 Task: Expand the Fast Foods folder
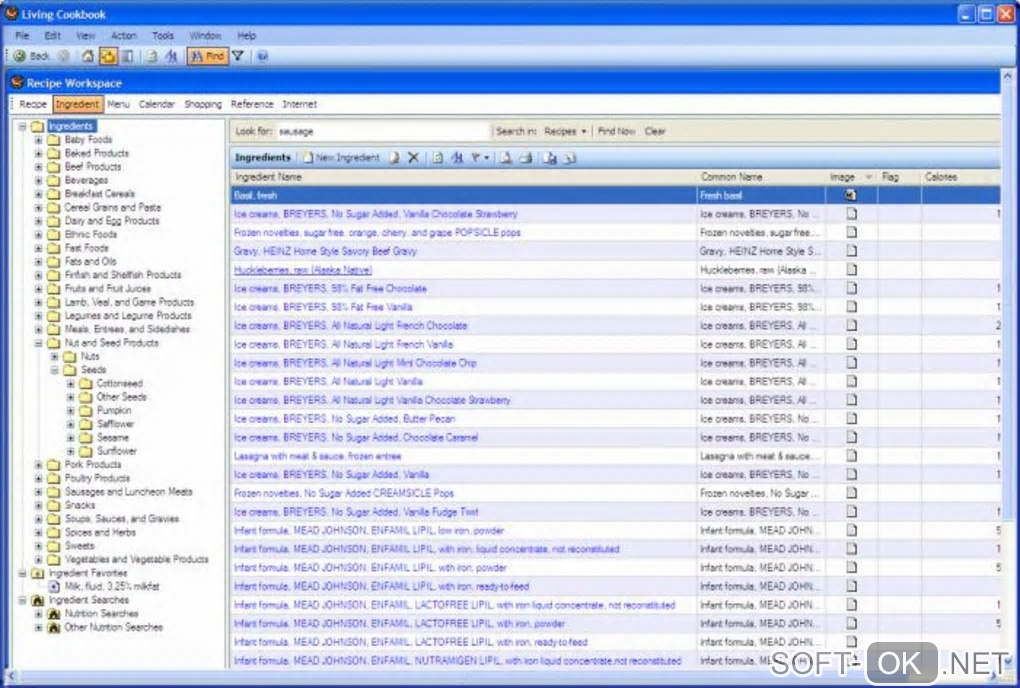(x=38, y=248)
